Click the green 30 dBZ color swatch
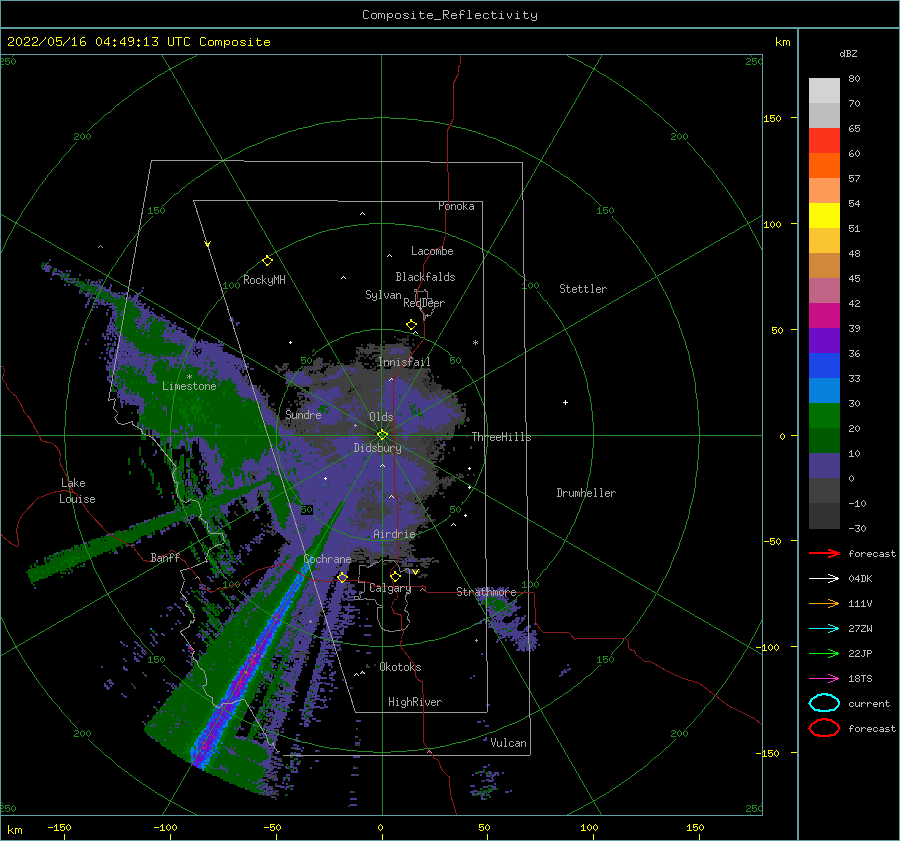The image size is (900, 841). pyautogui.click(x=824, y=416)
